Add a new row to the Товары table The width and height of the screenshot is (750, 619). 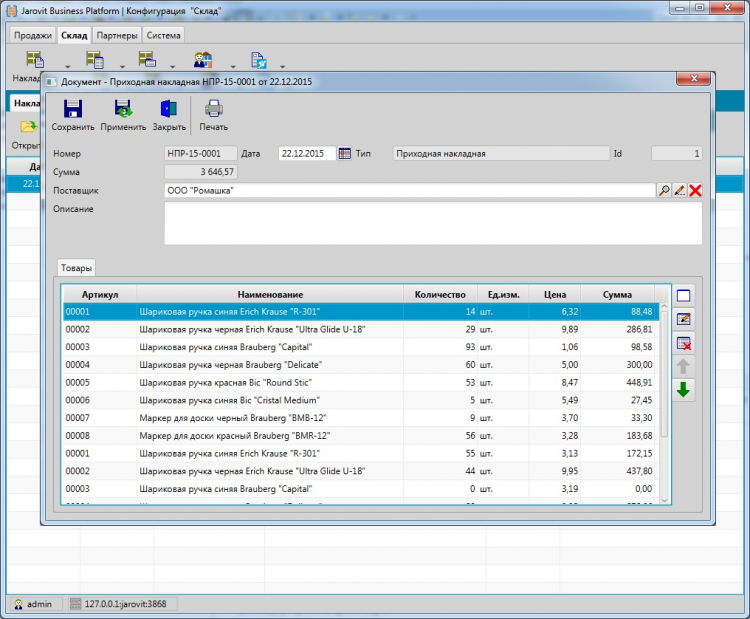[684, 296]
